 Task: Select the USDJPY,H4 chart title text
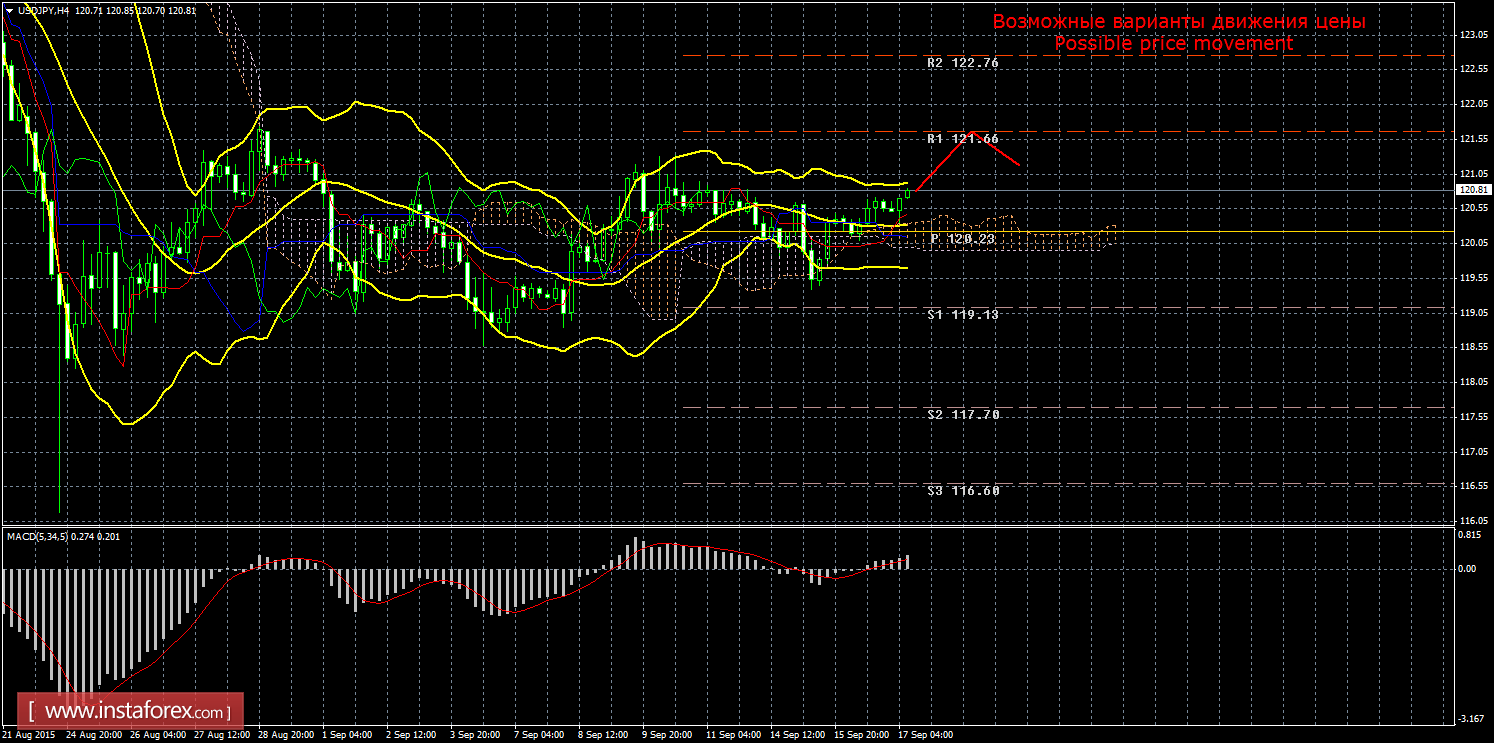click(x=43, y=9)
